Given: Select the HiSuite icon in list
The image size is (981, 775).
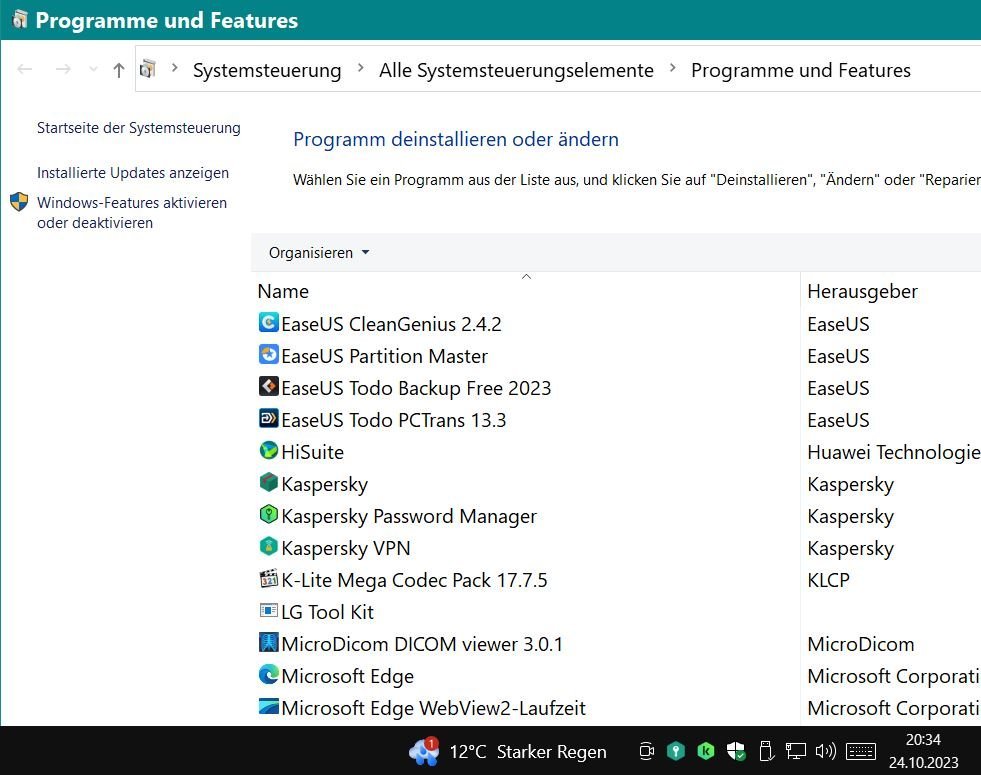Looking at the screenshot, I should [268, 451].
